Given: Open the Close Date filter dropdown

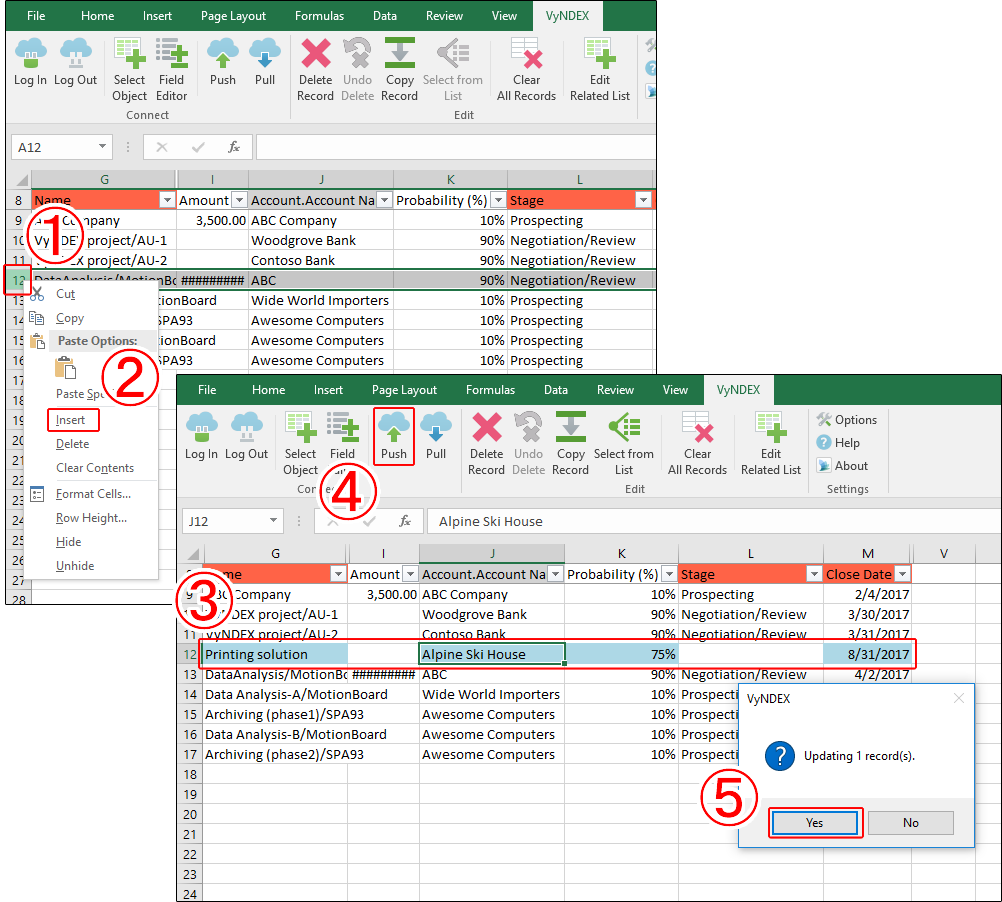Looking at the screenshot, I should [902, 574].
